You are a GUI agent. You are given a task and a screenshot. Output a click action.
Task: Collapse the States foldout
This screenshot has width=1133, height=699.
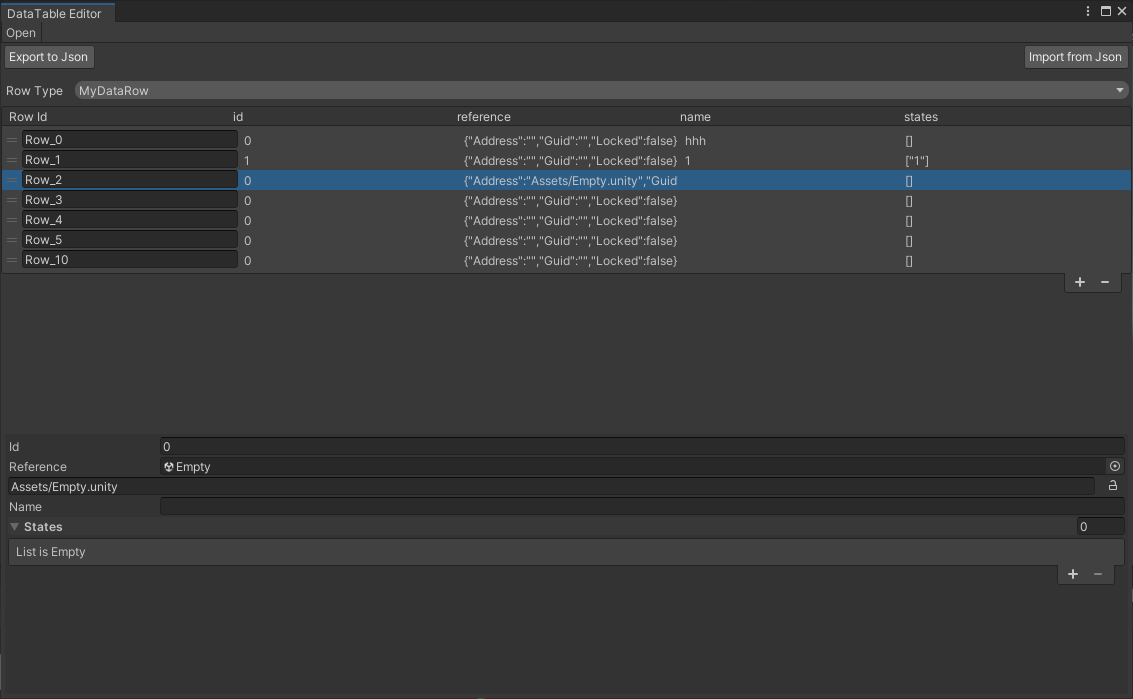[14, 527]
